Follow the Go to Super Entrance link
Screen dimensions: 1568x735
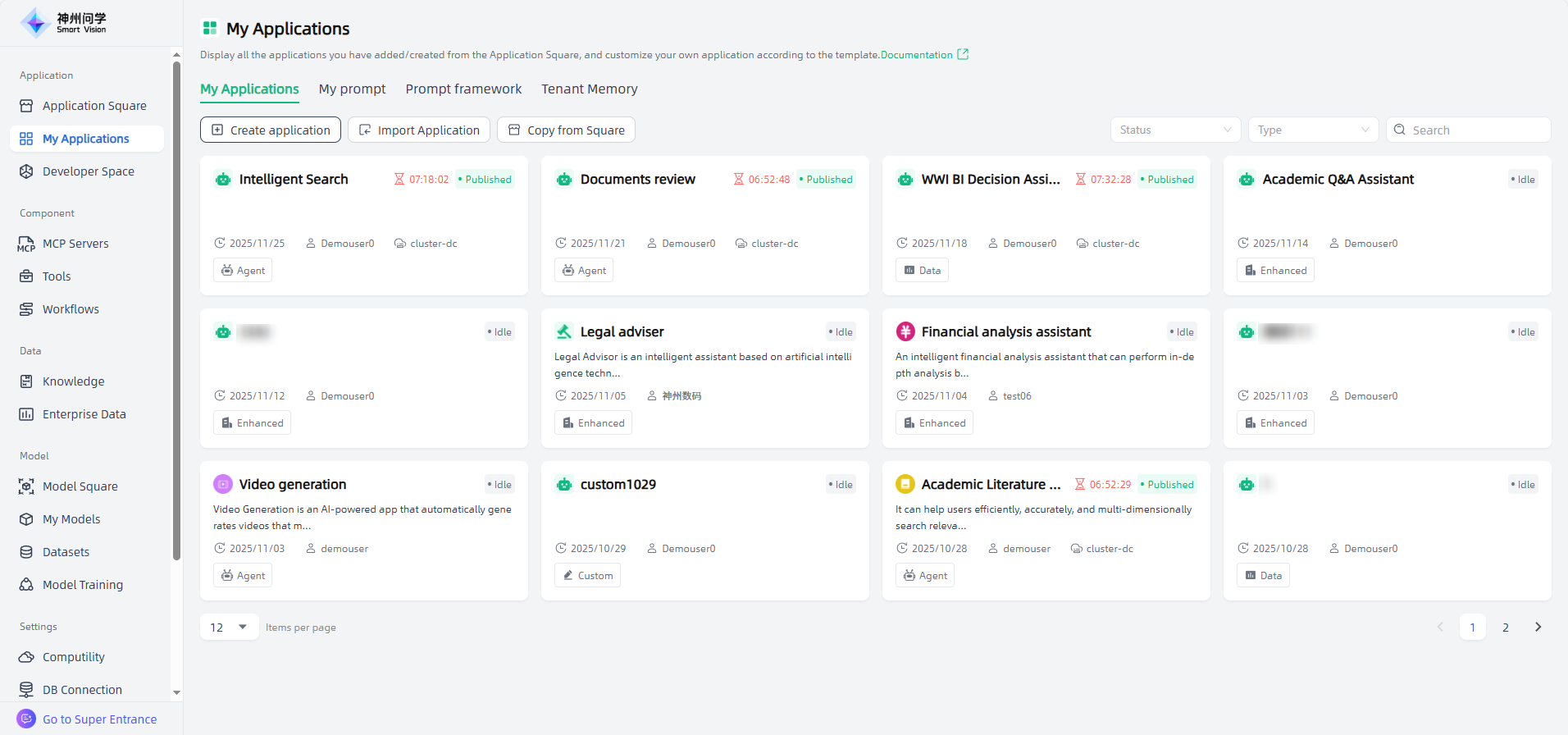click(99, 719)
